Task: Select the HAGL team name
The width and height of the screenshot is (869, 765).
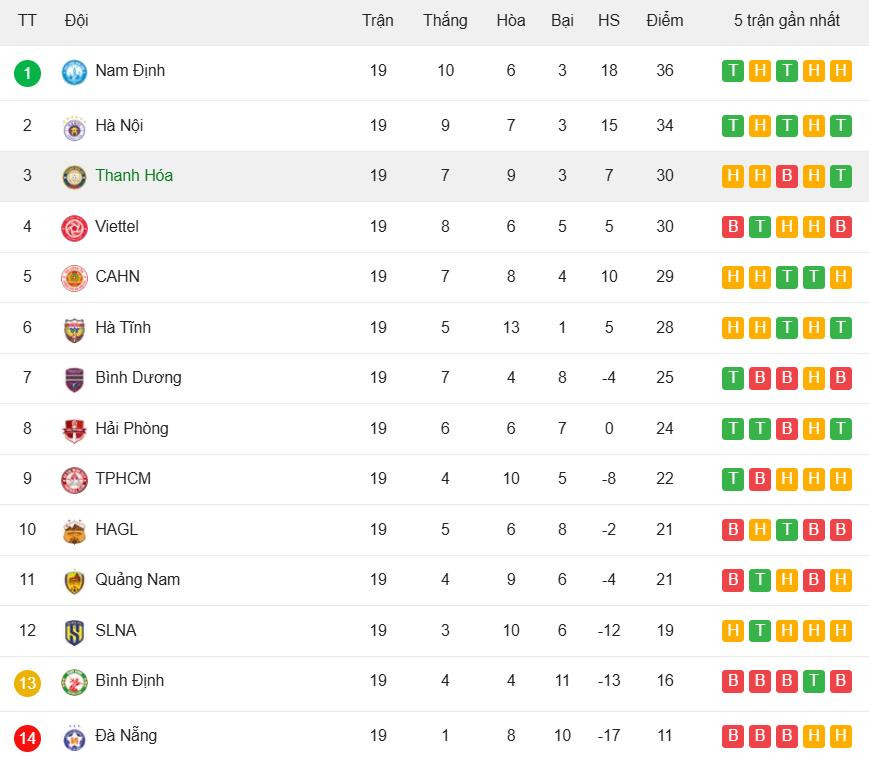Action: [116, 529]
